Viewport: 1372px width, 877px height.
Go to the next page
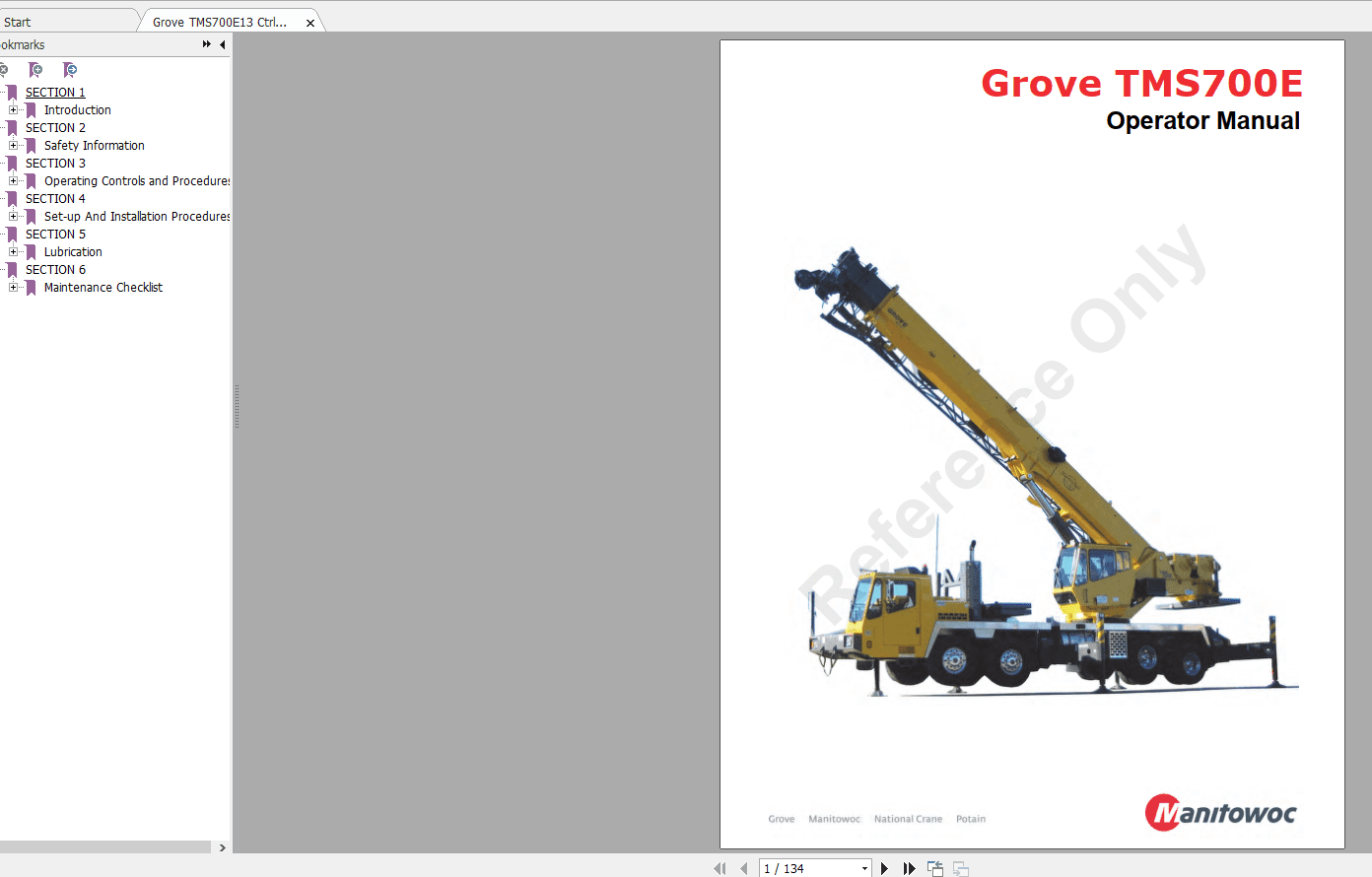point(884,868)
